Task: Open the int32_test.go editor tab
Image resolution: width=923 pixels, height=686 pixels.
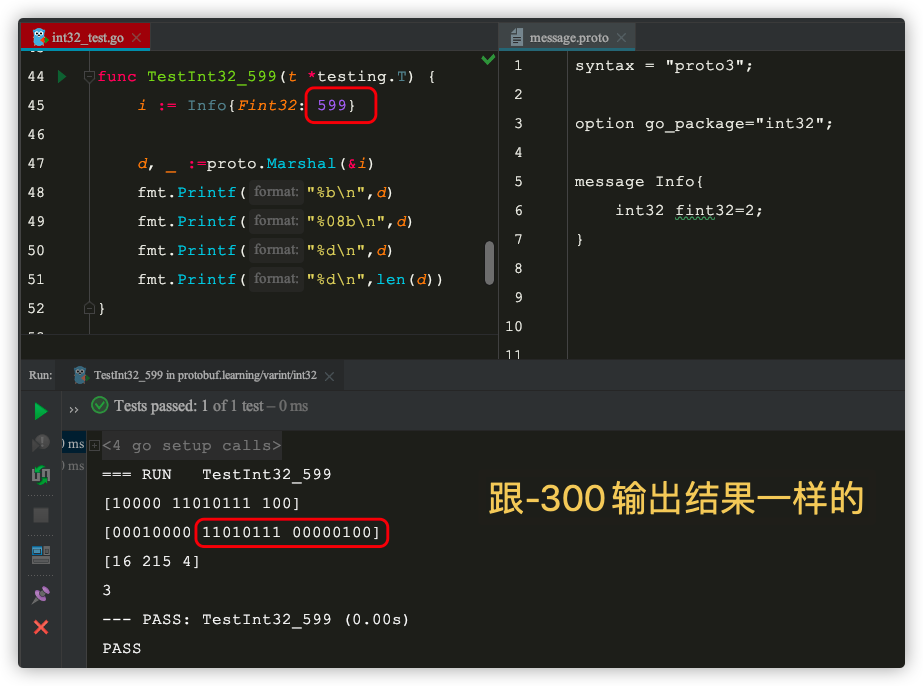Action: [86, 38]
